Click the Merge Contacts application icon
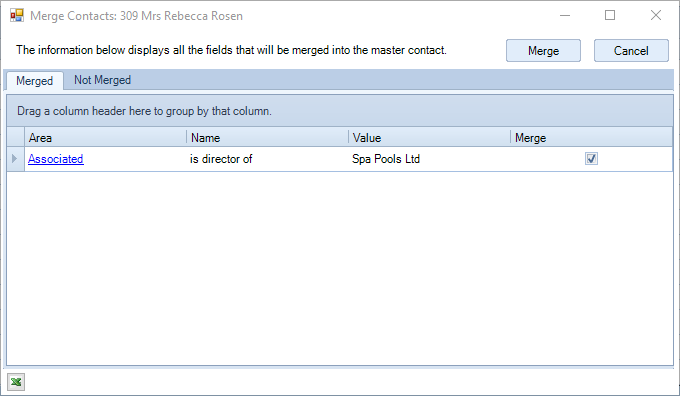Viewport: 680px width, 396px height. (17, 16)
